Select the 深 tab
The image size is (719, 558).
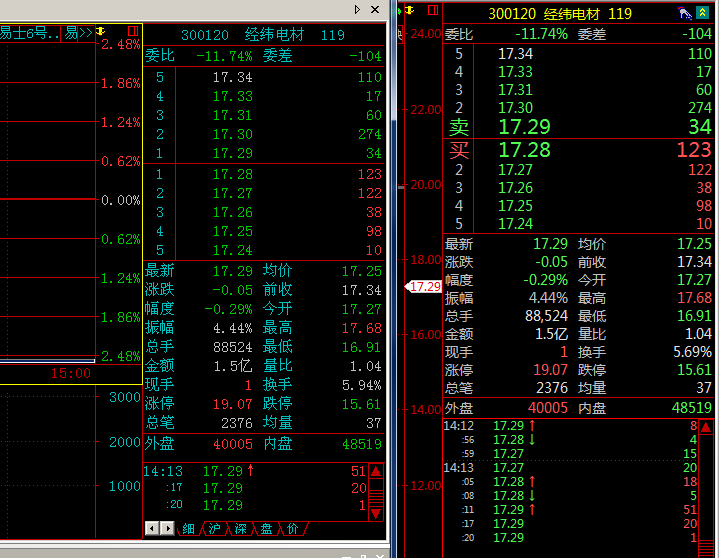pyautogui.click(x=240, y=528)
